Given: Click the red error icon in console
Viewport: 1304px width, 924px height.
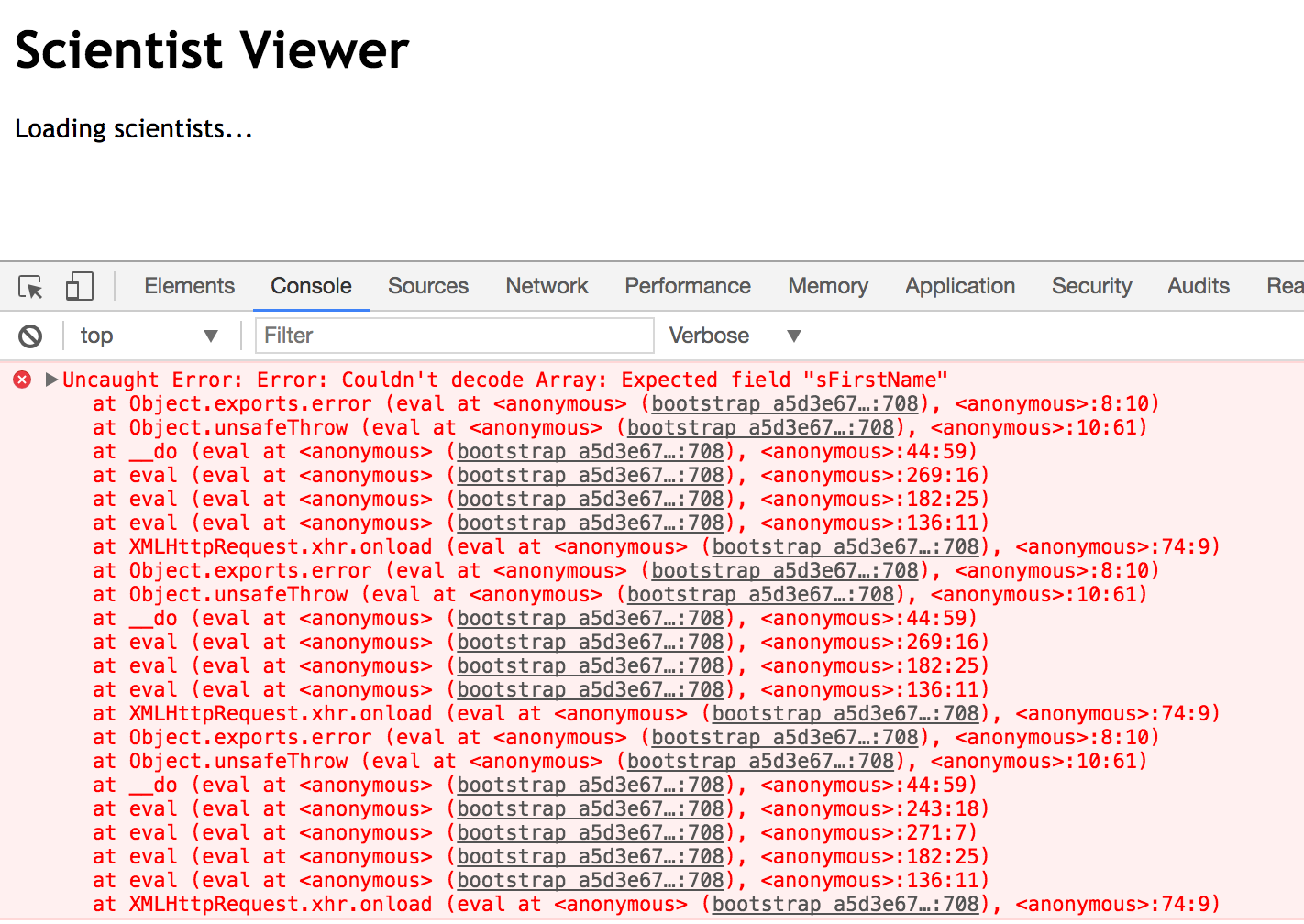Looking at the screenshot, I should coord(22,379).
